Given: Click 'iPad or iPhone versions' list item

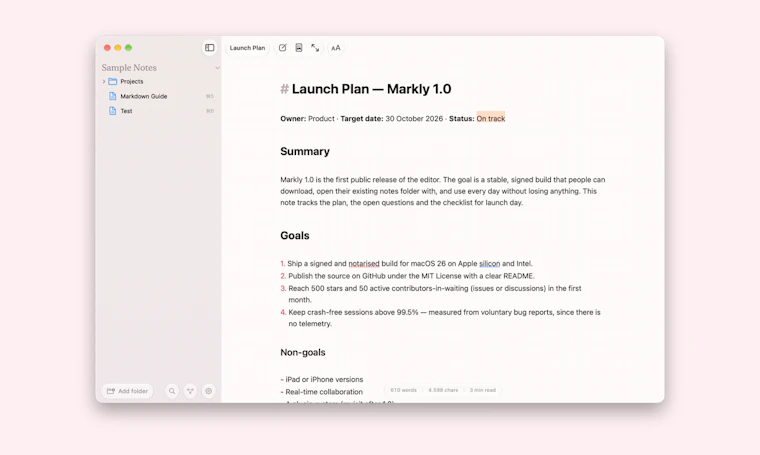Looking at the screenshot, I should click(324, 379).
